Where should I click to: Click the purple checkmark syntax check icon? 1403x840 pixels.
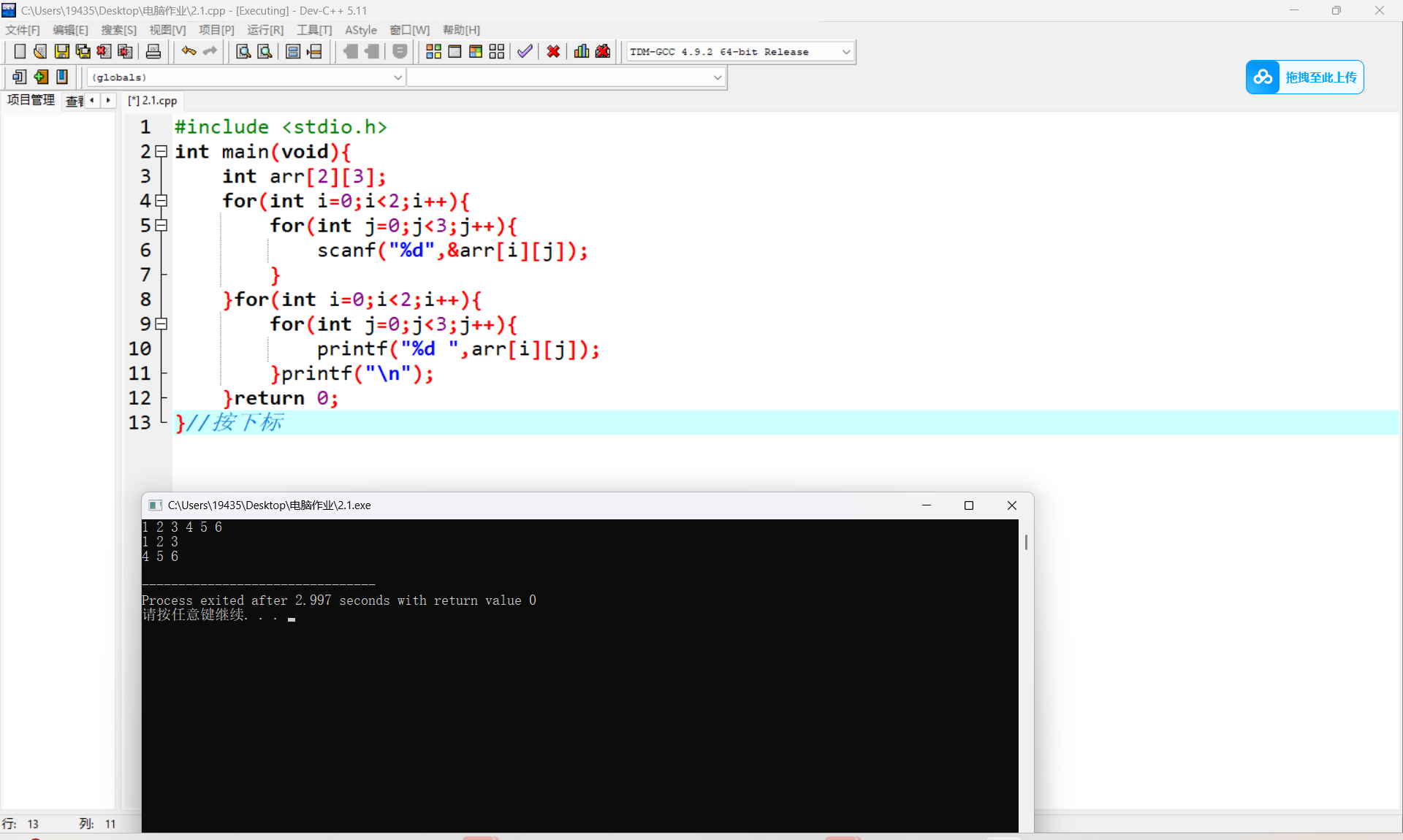click(x=525, y=51)
